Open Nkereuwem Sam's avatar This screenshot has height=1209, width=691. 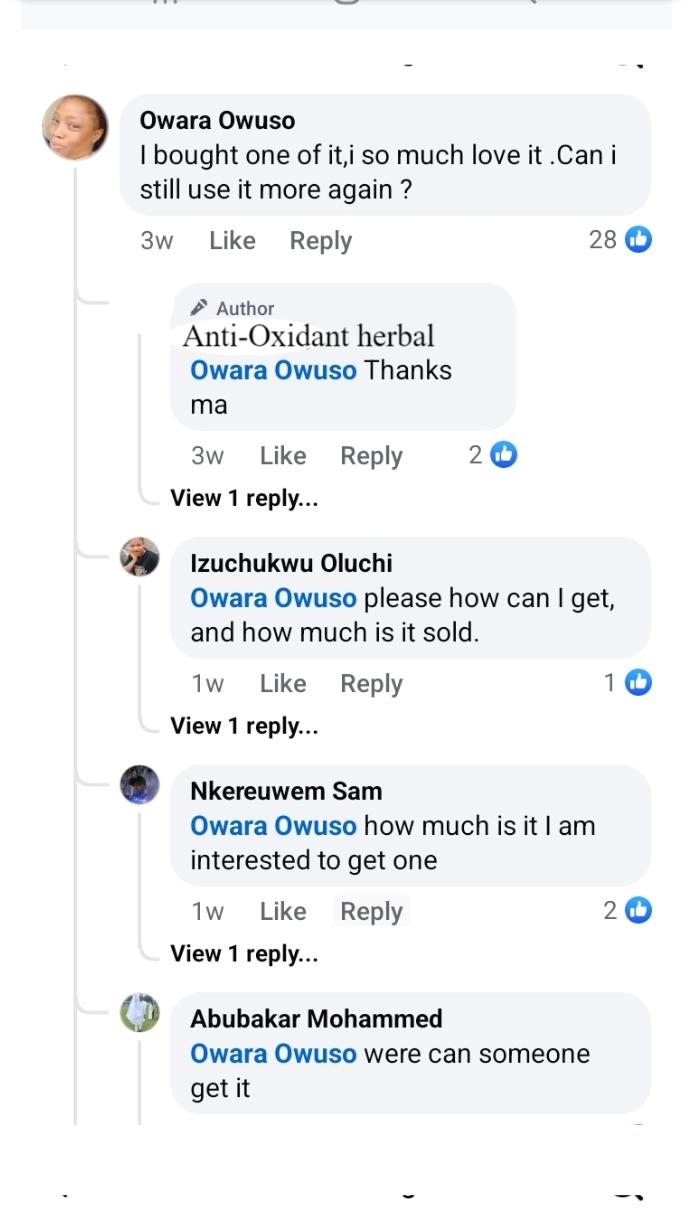pyautogui.click(x=140, y=784)
